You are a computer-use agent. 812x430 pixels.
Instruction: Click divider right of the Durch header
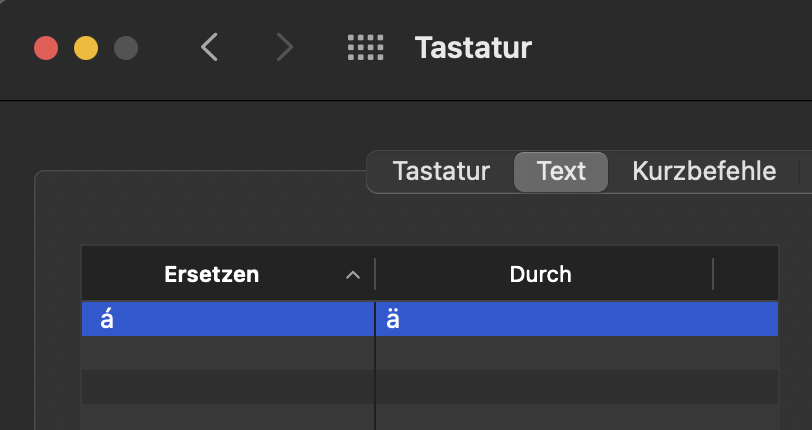(713, 274)
